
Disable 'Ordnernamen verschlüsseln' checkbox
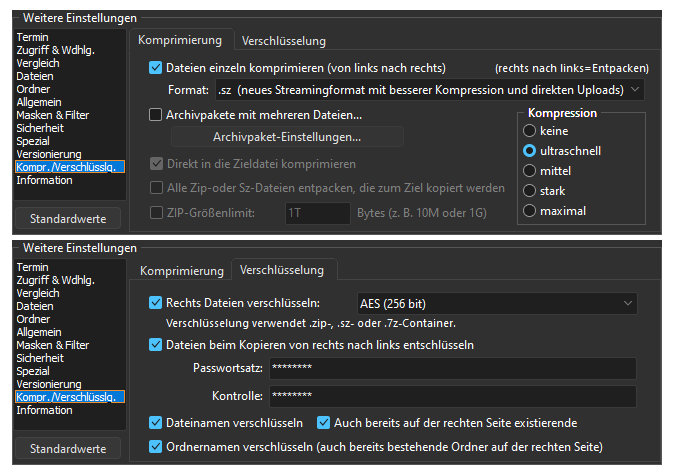(x=155, y=446)
